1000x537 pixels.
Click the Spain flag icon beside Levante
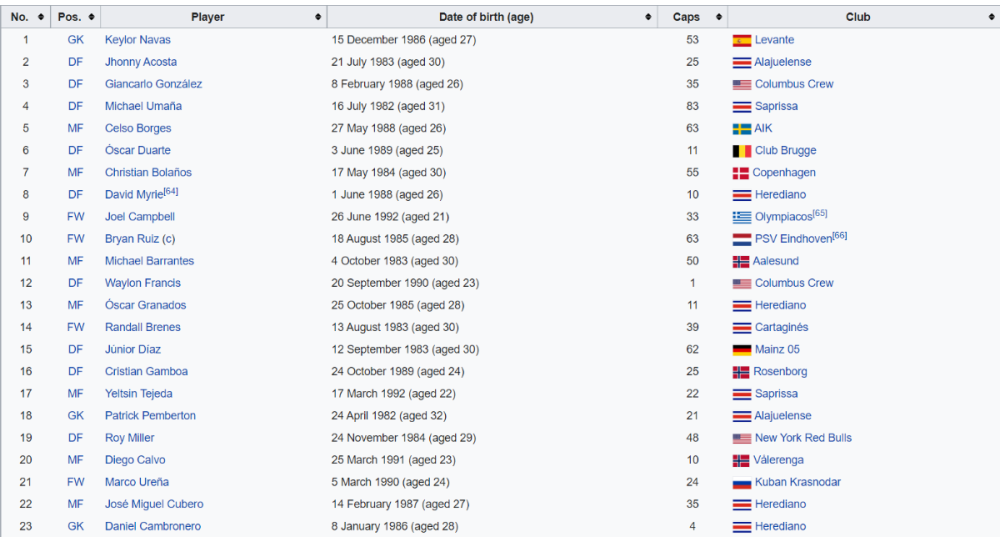[741, 41]
